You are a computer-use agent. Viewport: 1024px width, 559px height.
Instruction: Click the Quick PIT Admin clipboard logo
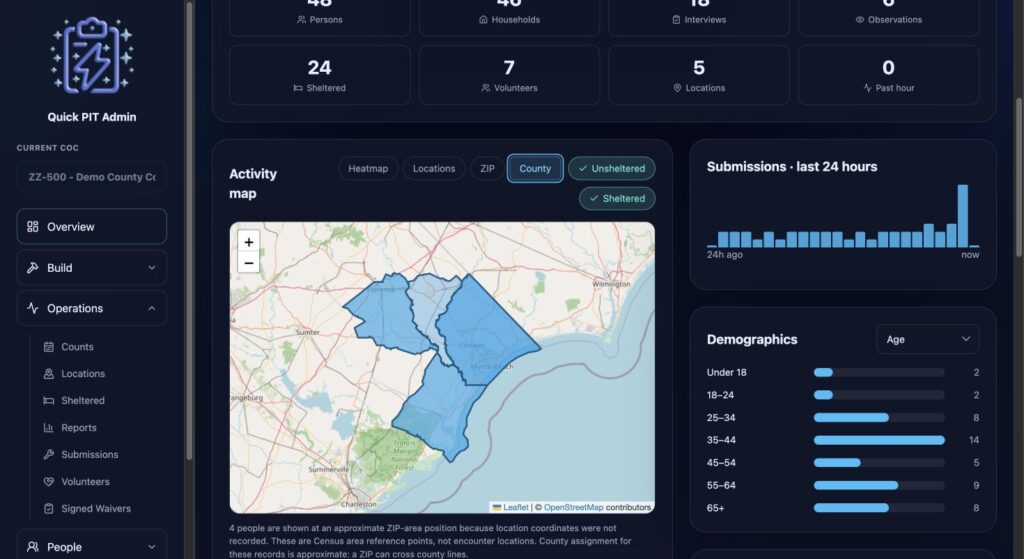tap(92, 55)
